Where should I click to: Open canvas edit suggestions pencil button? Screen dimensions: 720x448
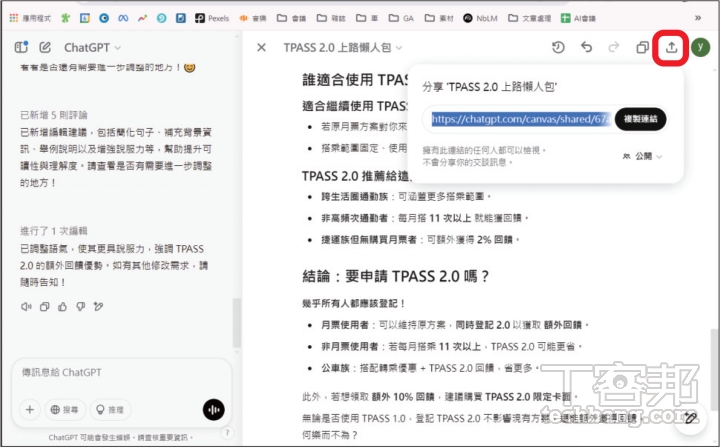(690, 418)
